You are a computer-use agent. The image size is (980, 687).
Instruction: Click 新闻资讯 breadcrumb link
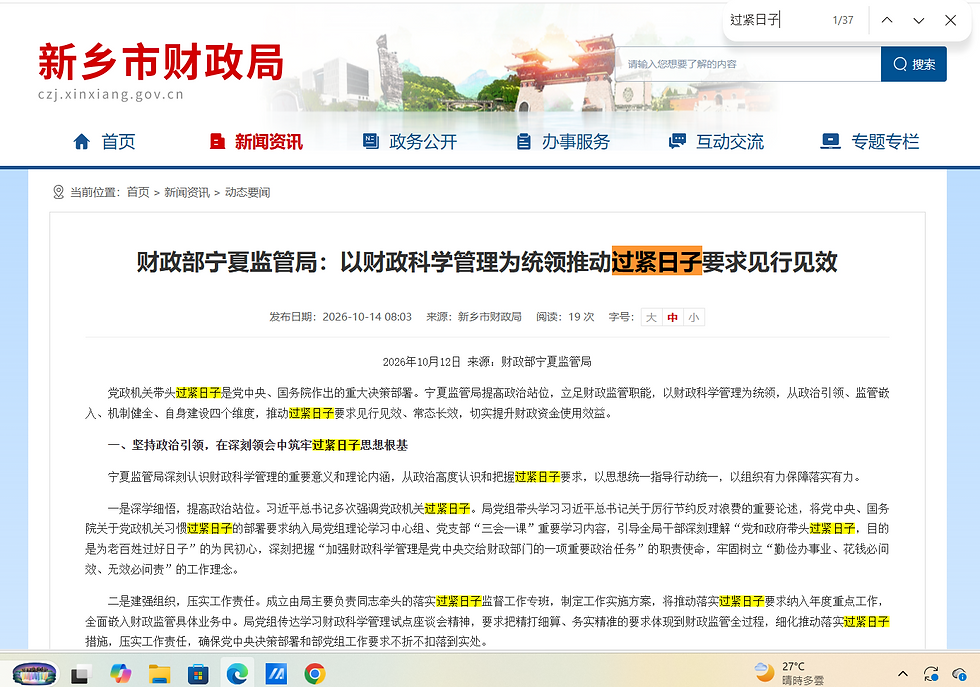[x=187, y=192]
